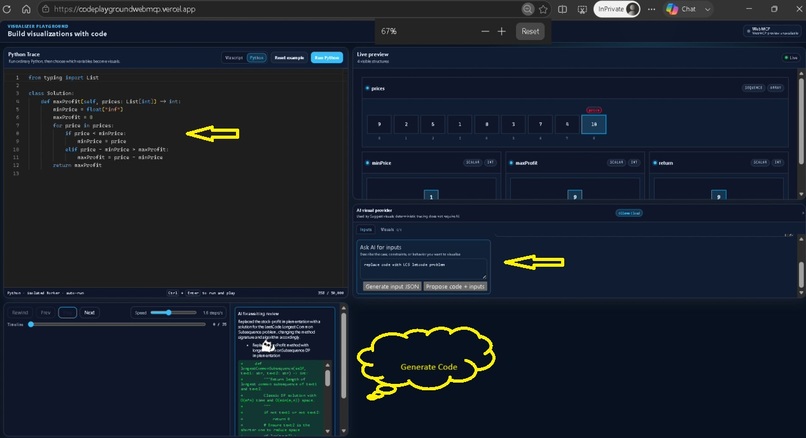Select the first prices cell with value 9
This screenshot has height=438, width=806.
pos(379,124)
